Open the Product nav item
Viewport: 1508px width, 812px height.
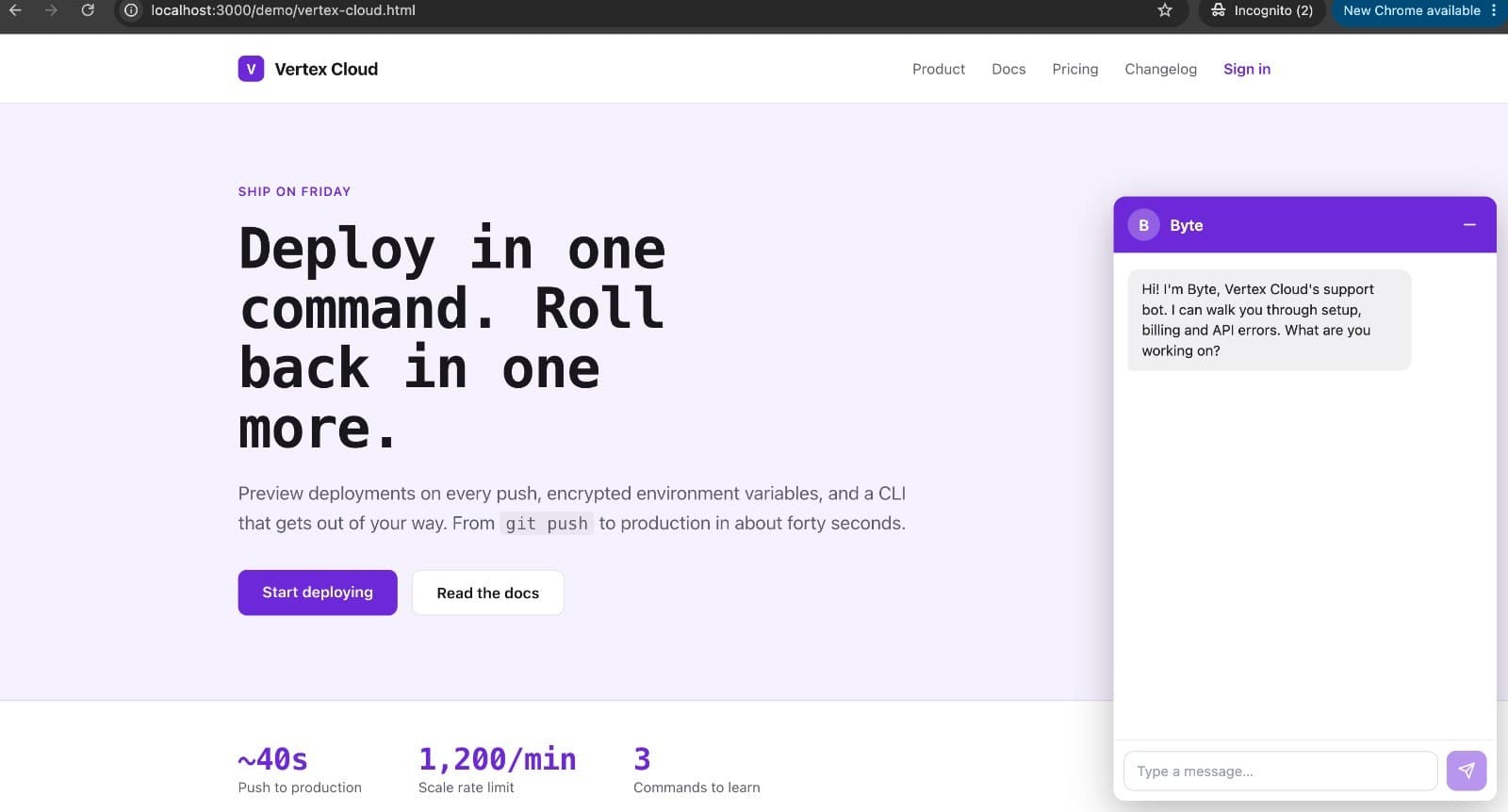point(939,69)
